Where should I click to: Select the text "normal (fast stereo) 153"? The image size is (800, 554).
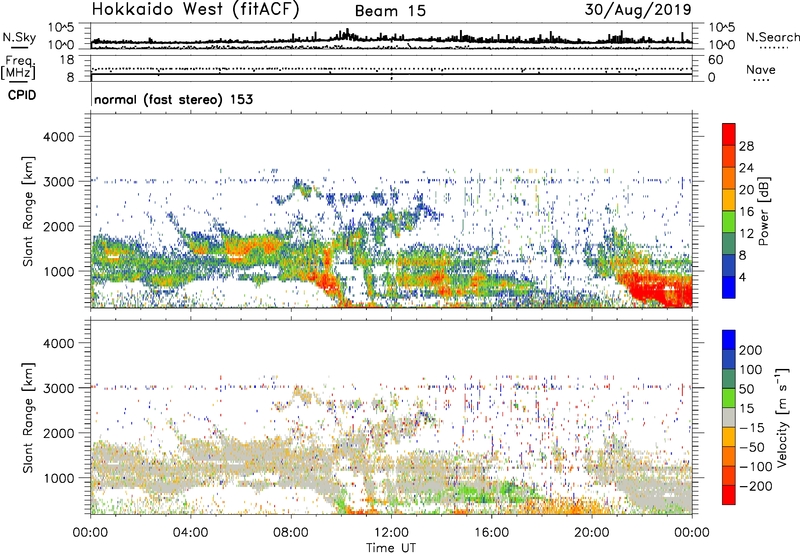[173, 100]
